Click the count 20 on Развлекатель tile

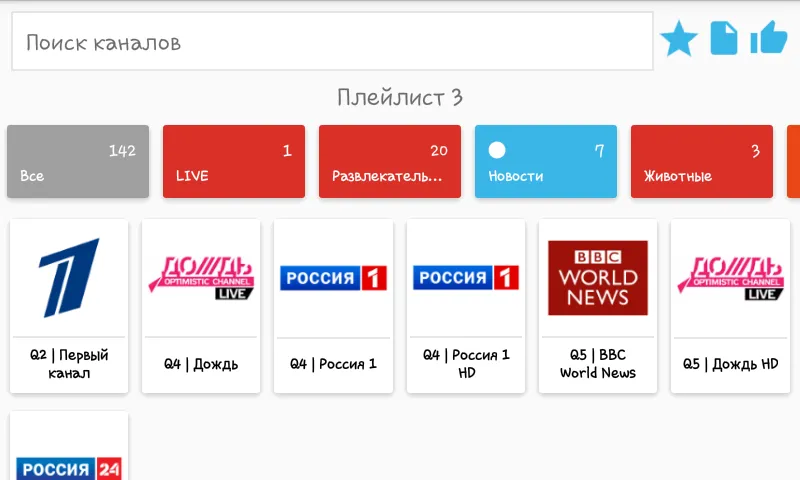tap(439, 150)
